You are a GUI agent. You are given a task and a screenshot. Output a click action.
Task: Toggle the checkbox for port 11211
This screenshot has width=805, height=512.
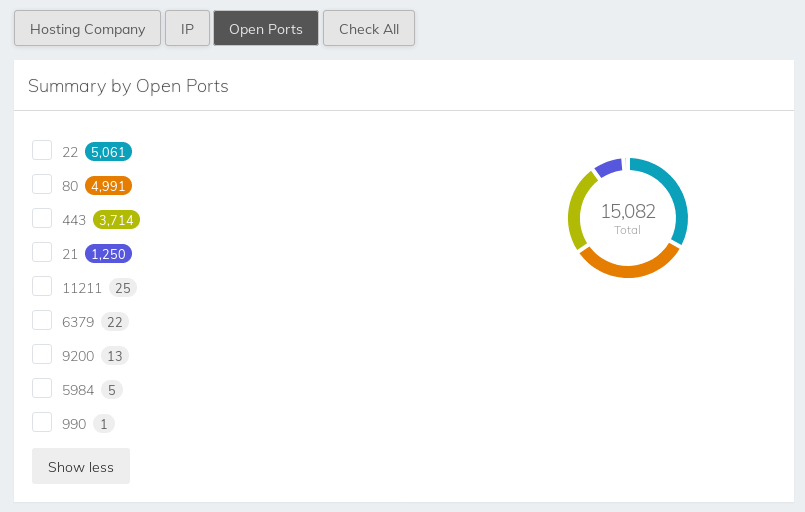[x=42, y=286]
